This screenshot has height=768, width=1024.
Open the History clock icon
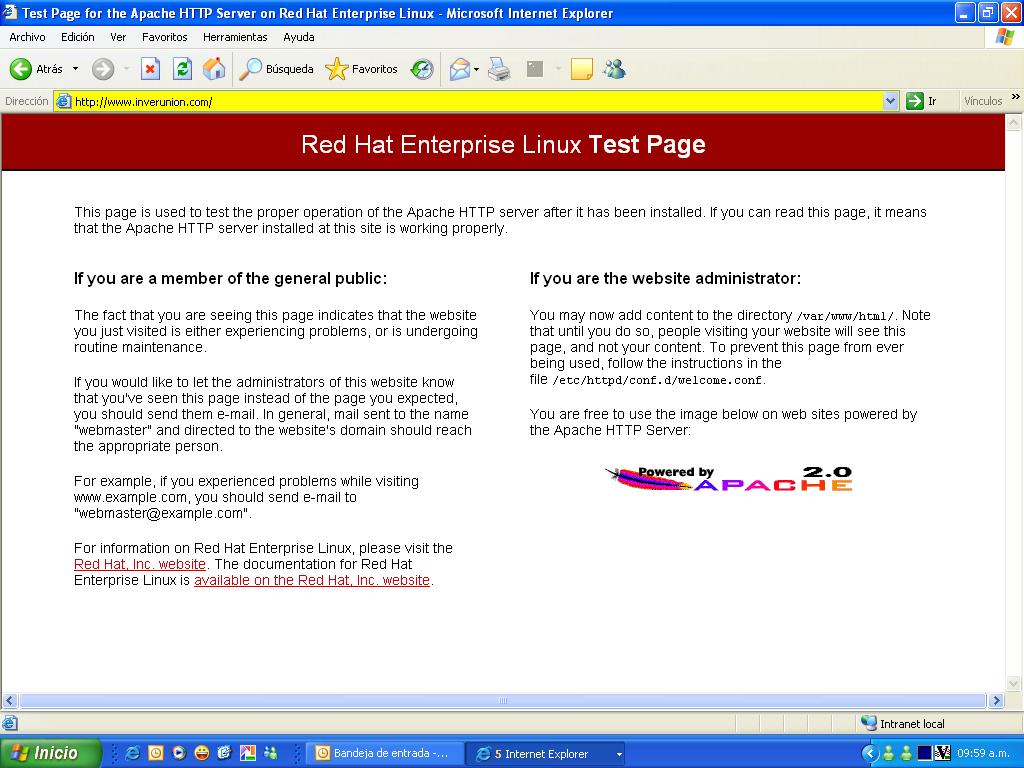point(422,69)
